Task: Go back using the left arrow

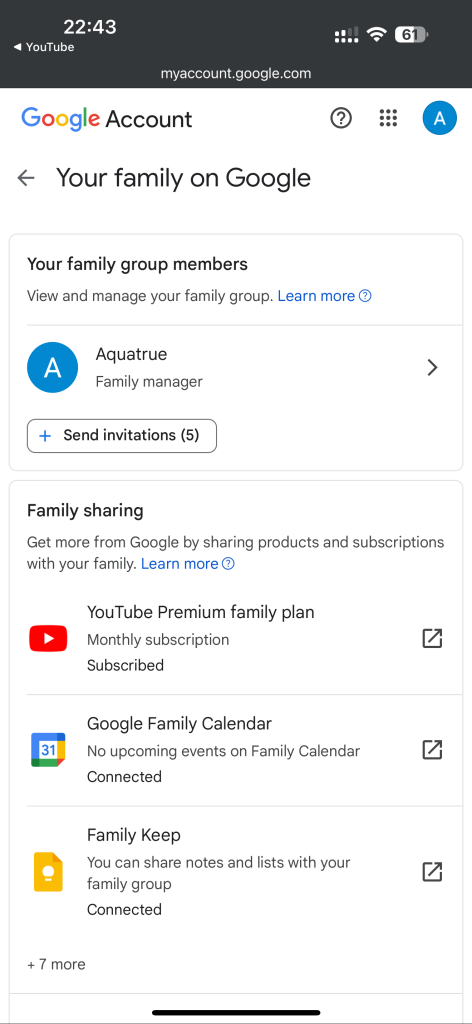Action: [25, 178]
